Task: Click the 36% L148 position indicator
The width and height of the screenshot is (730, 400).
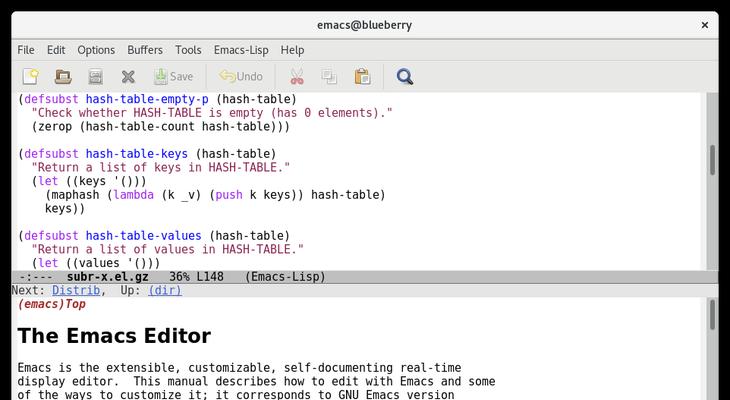Action: (x=196, y=277)
